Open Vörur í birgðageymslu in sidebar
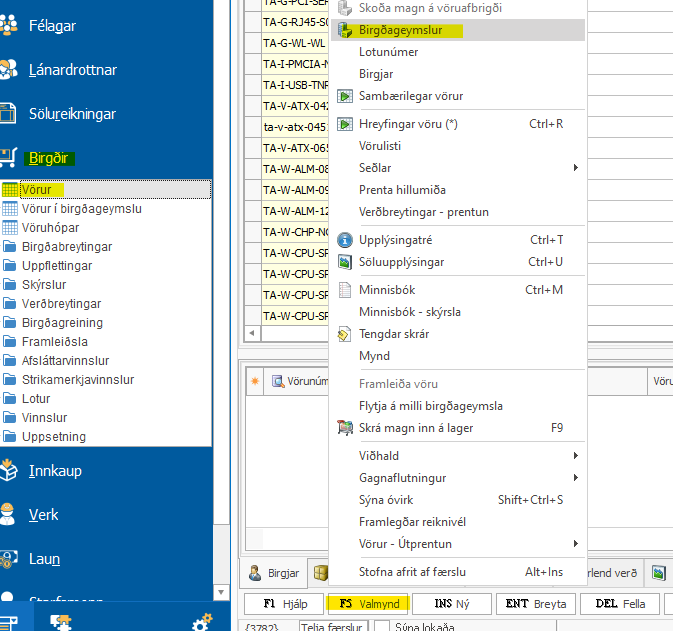673x631 pixels. click(81, 209)
